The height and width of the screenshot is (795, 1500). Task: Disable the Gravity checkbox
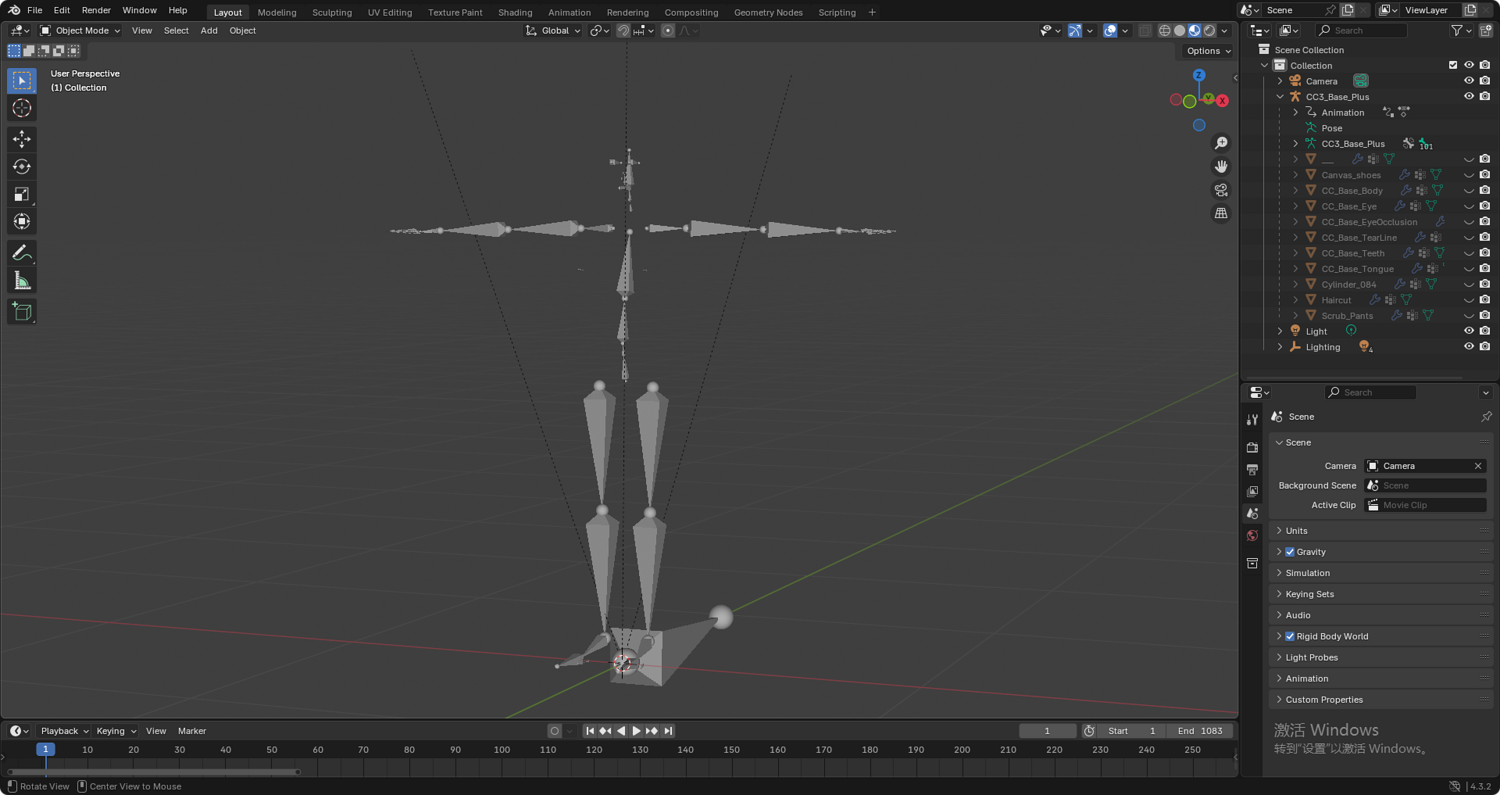tap(1290, 552)
